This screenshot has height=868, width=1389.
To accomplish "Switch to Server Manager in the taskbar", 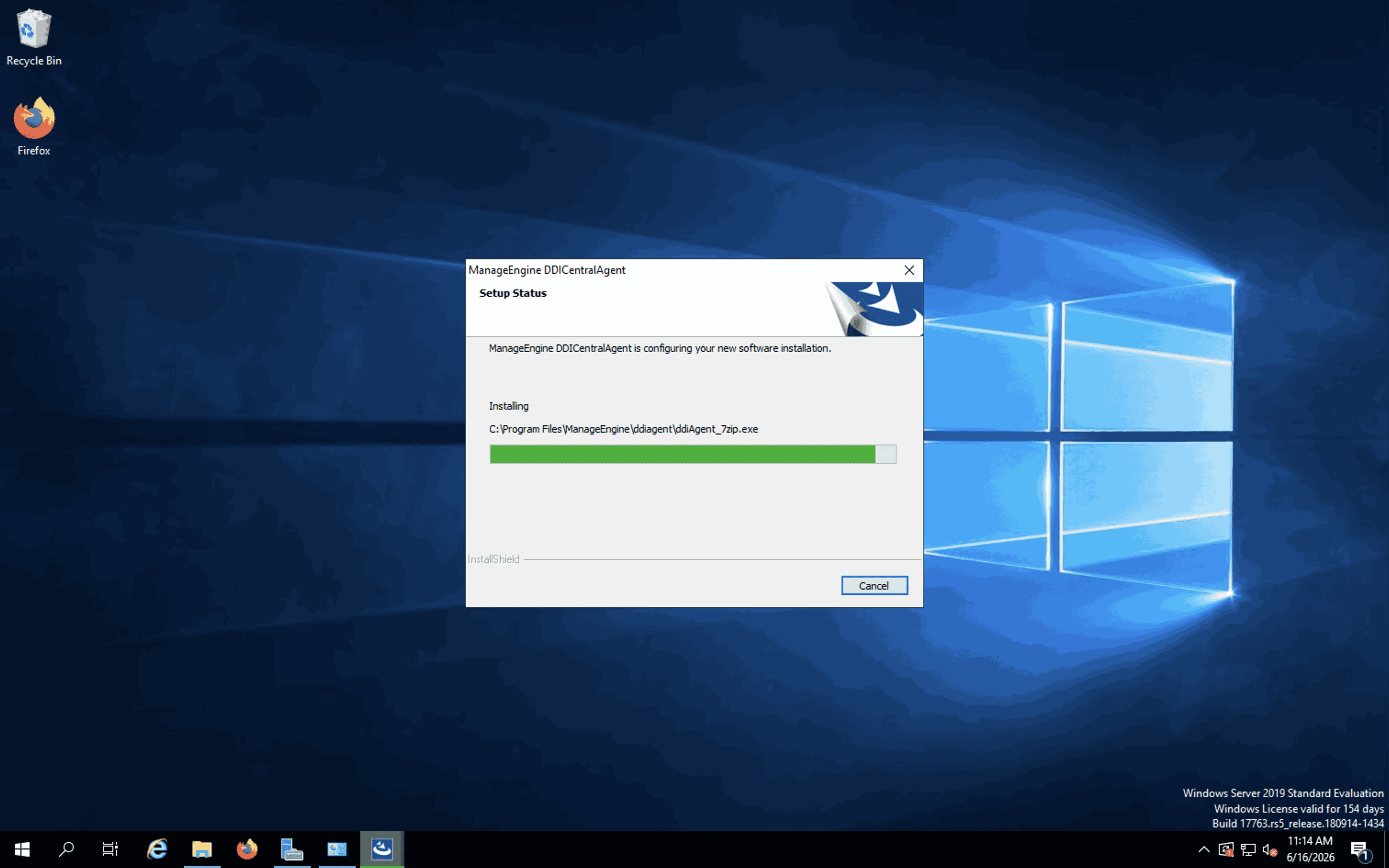I will pos(292,849).
